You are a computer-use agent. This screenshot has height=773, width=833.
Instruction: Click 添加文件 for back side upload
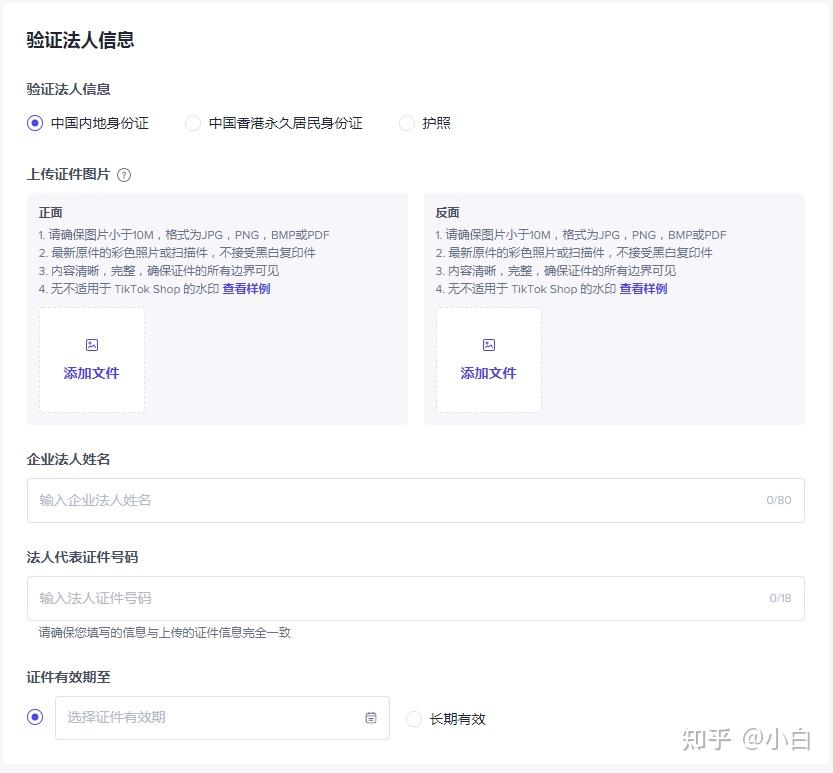pos(488,373)
